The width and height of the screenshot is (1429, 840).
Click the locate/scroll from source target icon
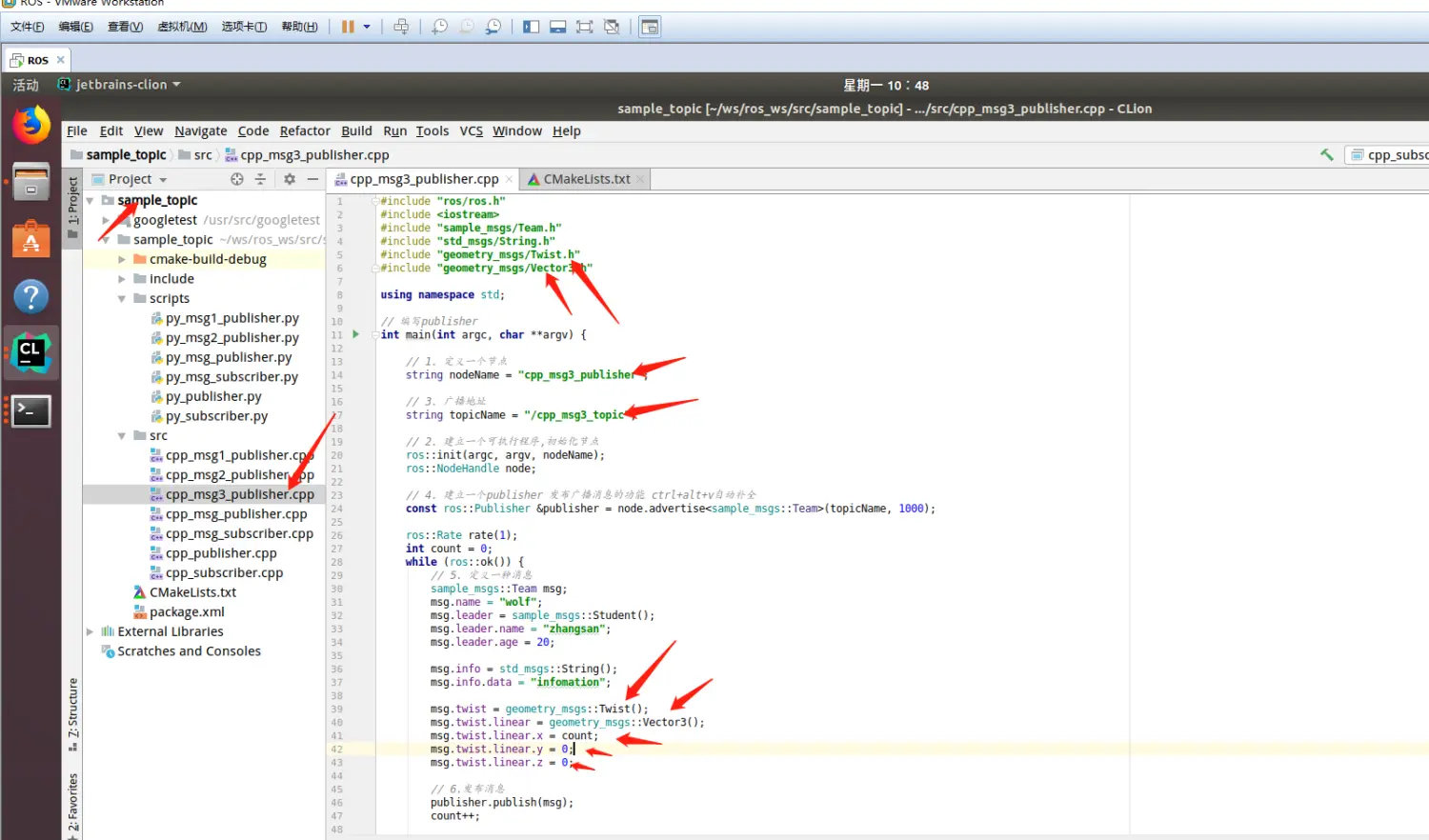point(237,179)
